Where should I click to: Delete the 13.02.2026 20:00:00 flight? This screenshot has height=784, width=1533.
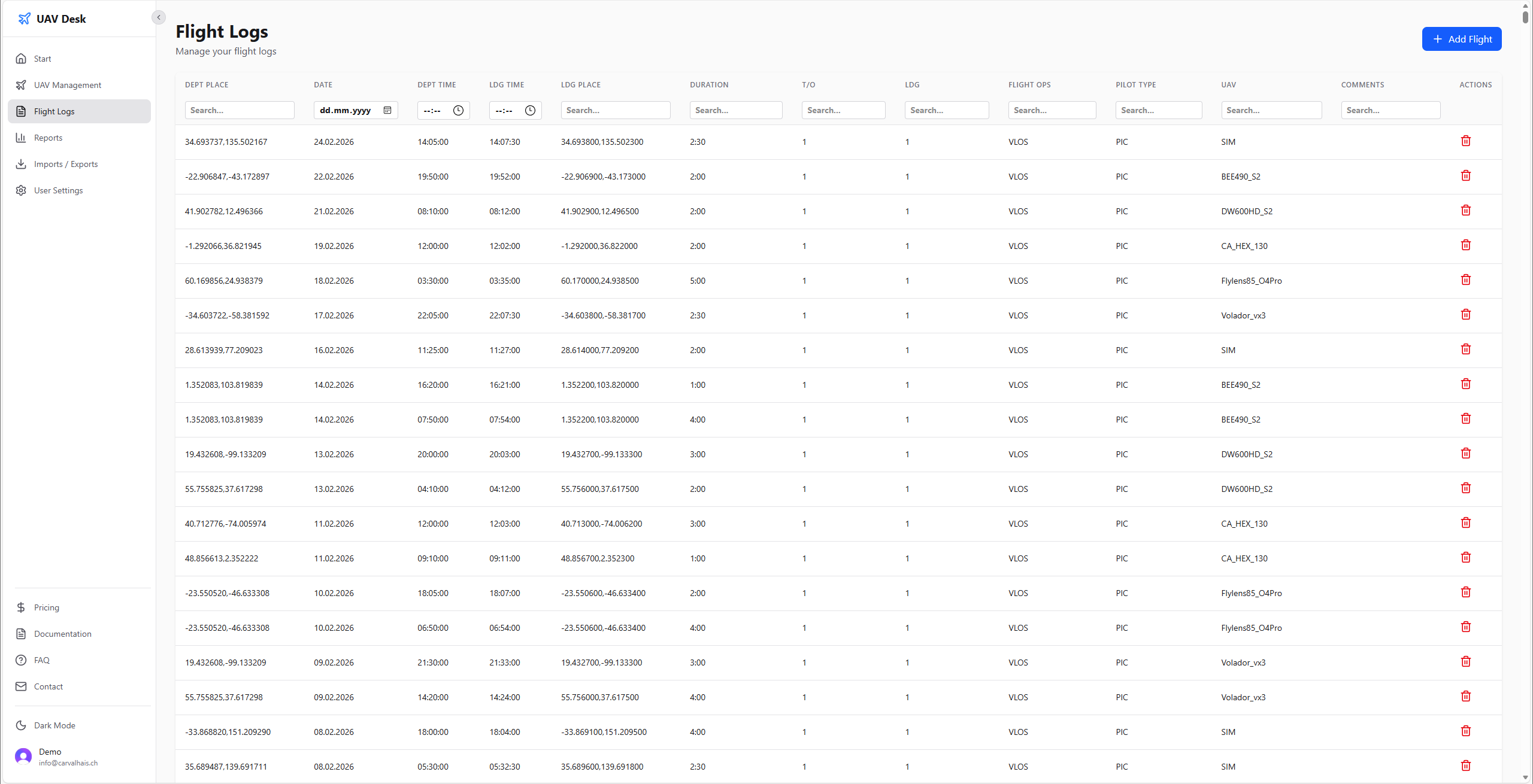(1466, 453)
